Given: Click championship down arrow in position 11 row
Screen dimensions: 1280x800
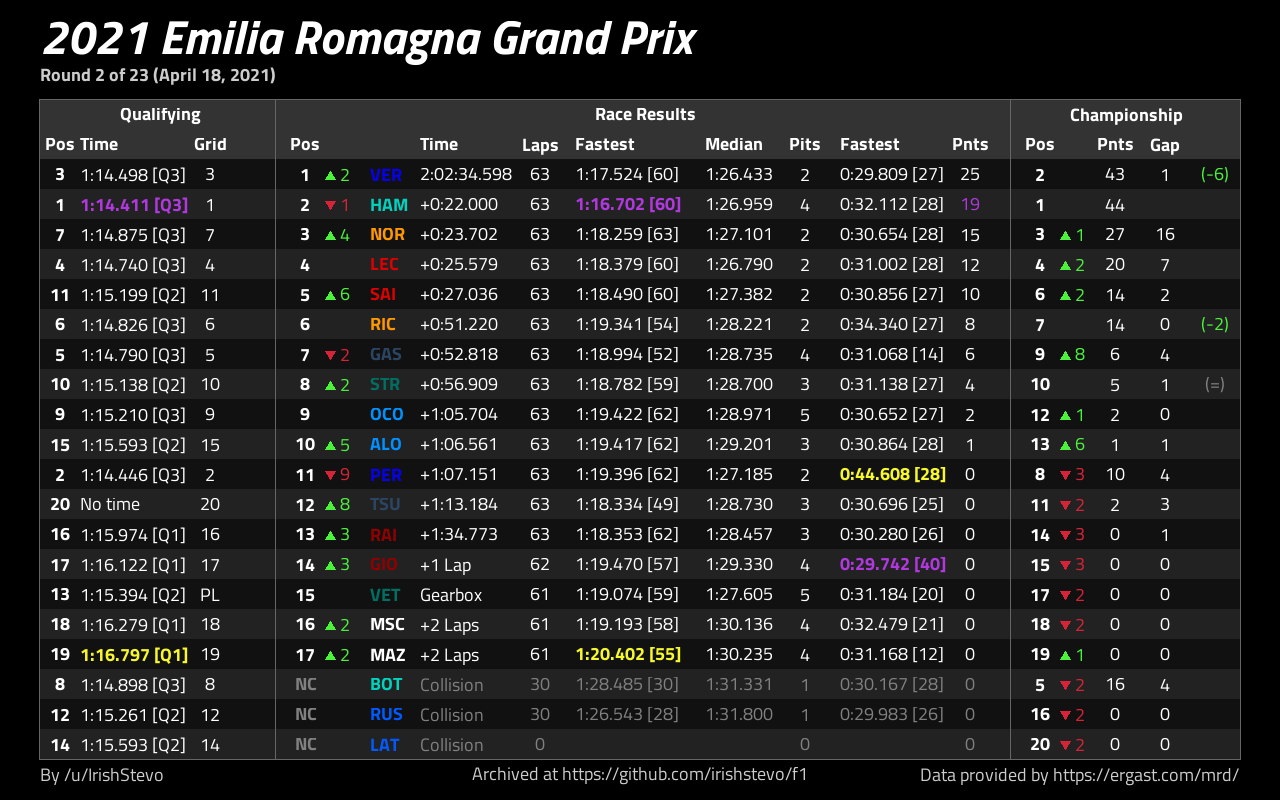Looking at the screenshot, I should click(1066, 505).
